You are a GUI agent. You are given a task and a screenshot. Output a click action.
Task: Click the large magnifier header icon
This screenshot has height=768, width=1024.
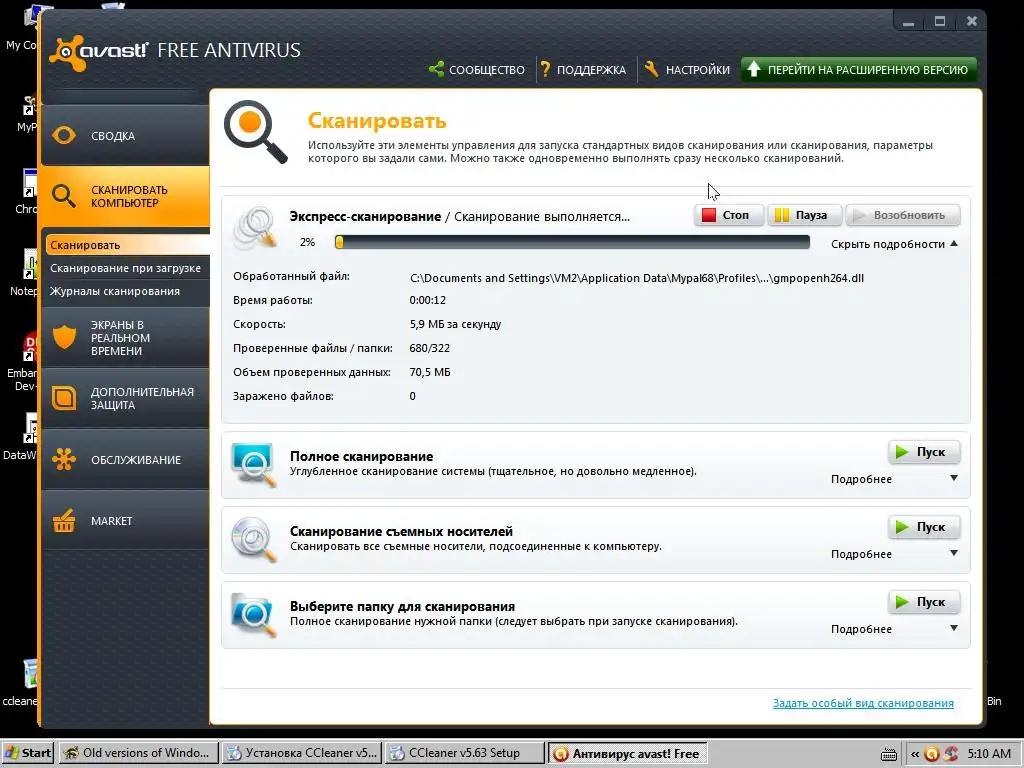[x=255, y=132]
